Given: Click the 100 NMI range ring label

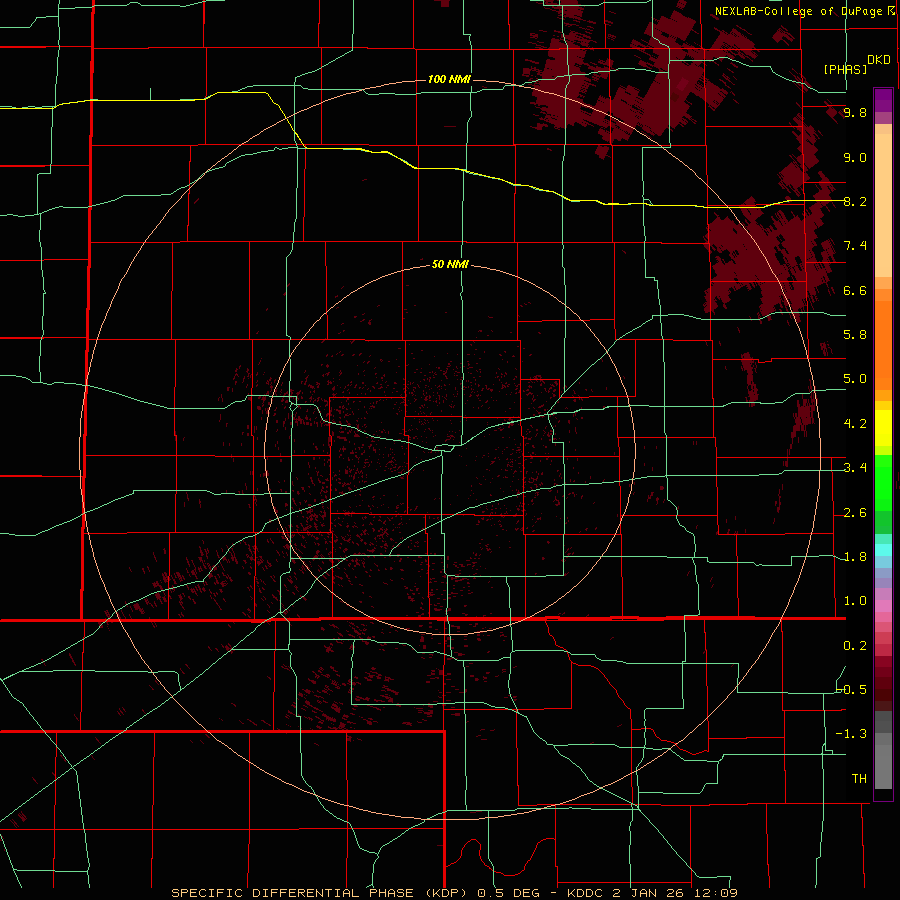Looking at the screenshot, I should click(x=449, y=79).
